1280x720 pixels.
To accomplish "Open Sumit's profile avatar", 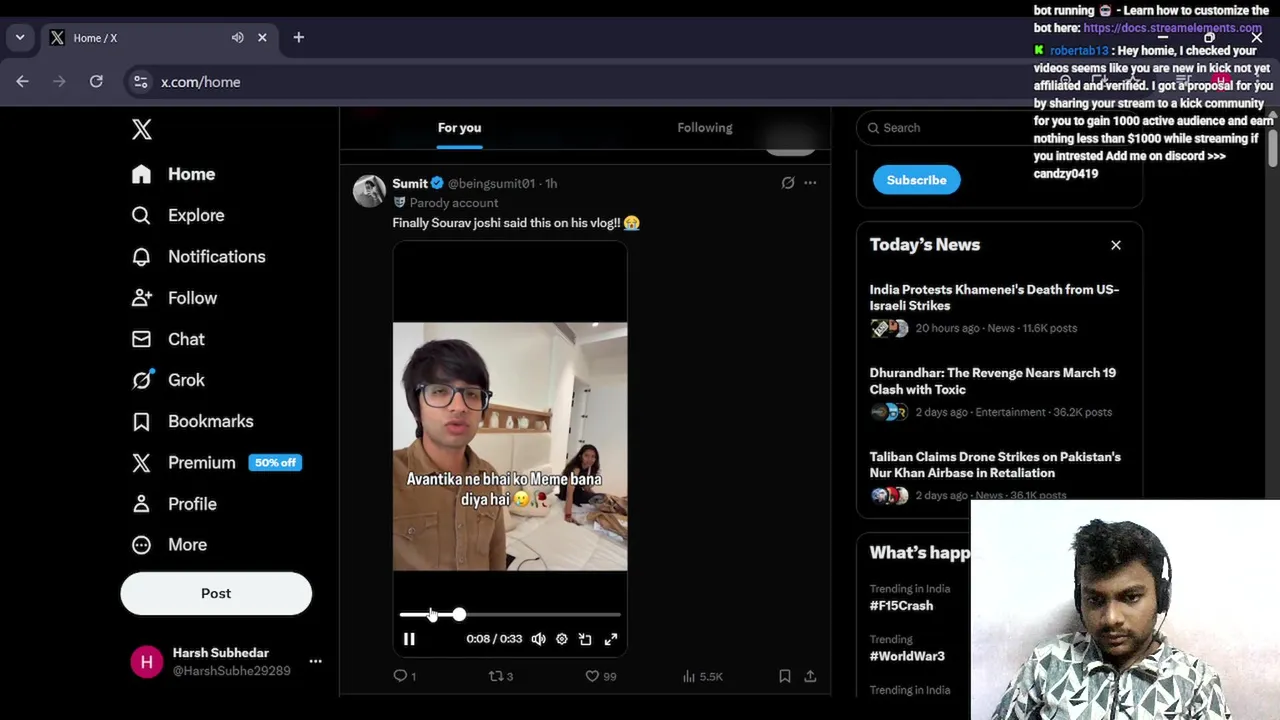I will (369, 191).
